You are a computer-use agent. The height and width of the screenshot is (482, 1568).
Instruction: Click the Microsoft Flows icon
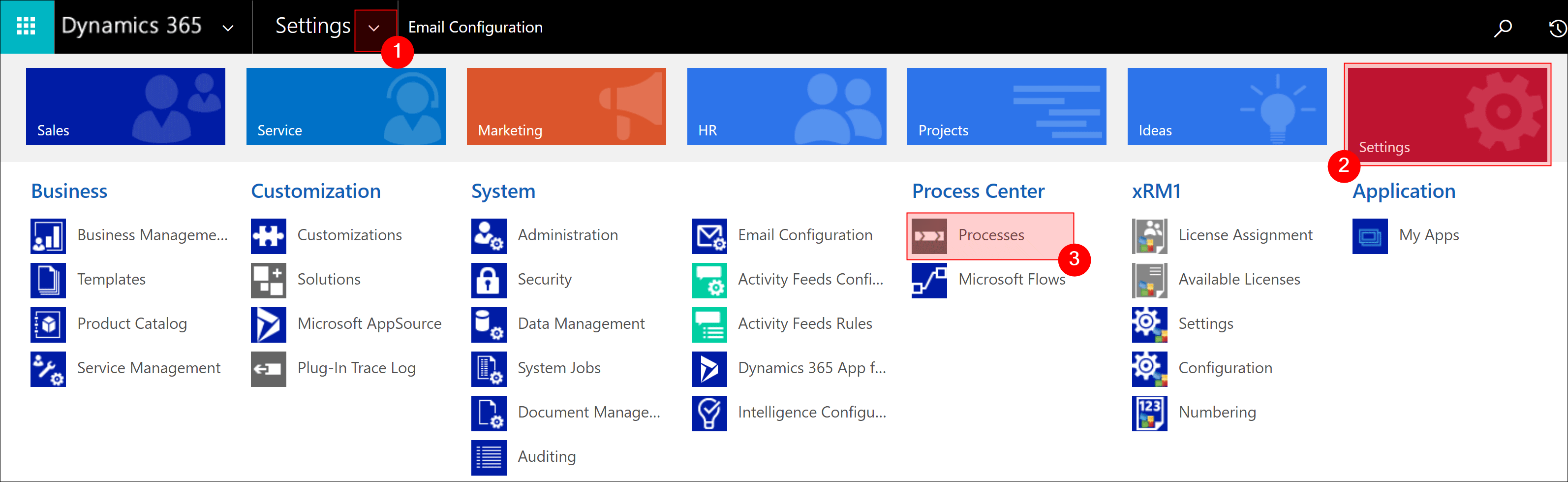click(929, 280)
